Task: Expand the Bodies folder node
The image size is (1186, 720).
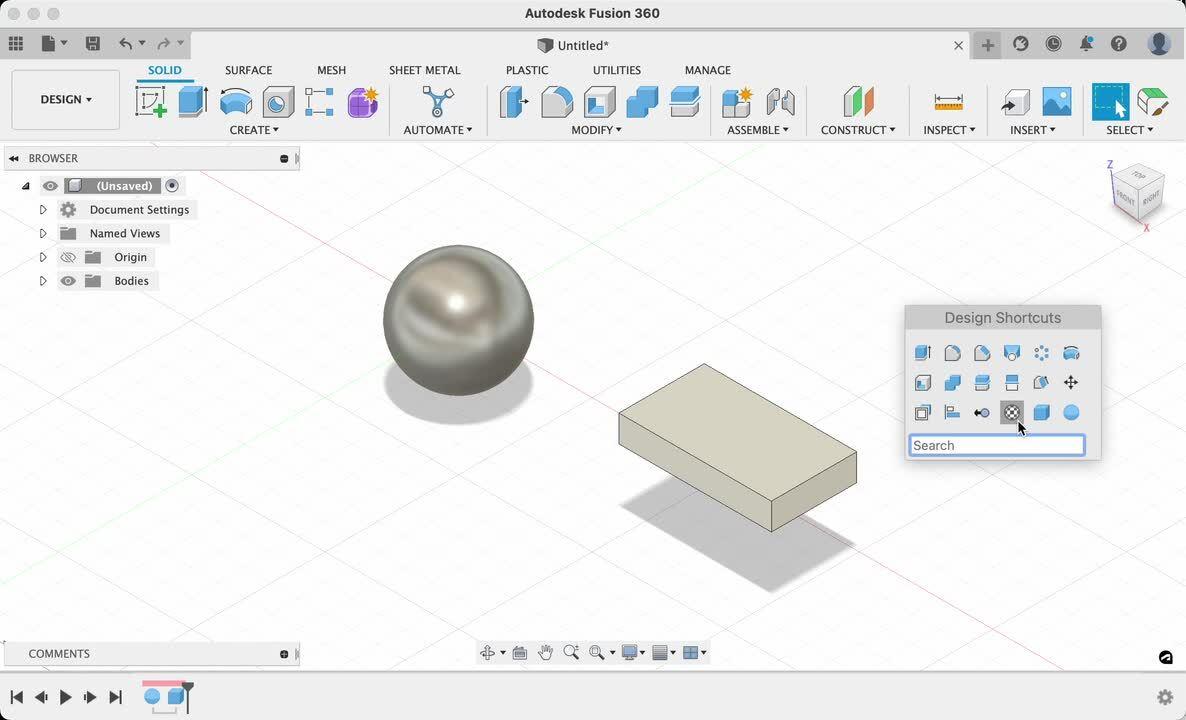Action: click(x=43, y=281)
